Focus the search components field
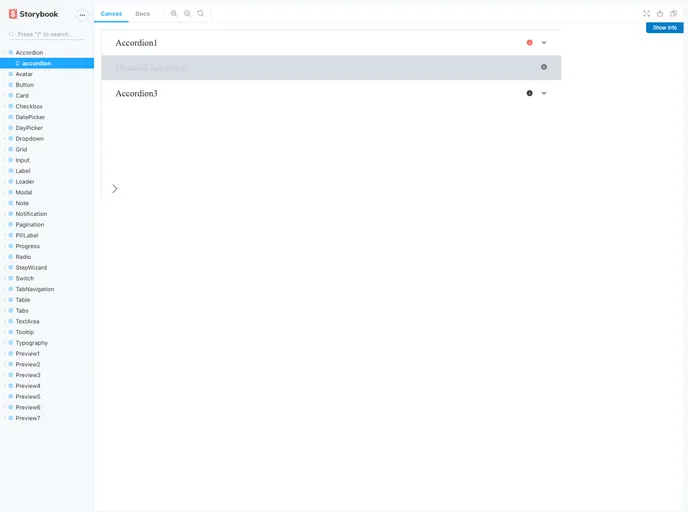Image resolution: width=688 pixels, height=512 pixels. pos(47,34)
